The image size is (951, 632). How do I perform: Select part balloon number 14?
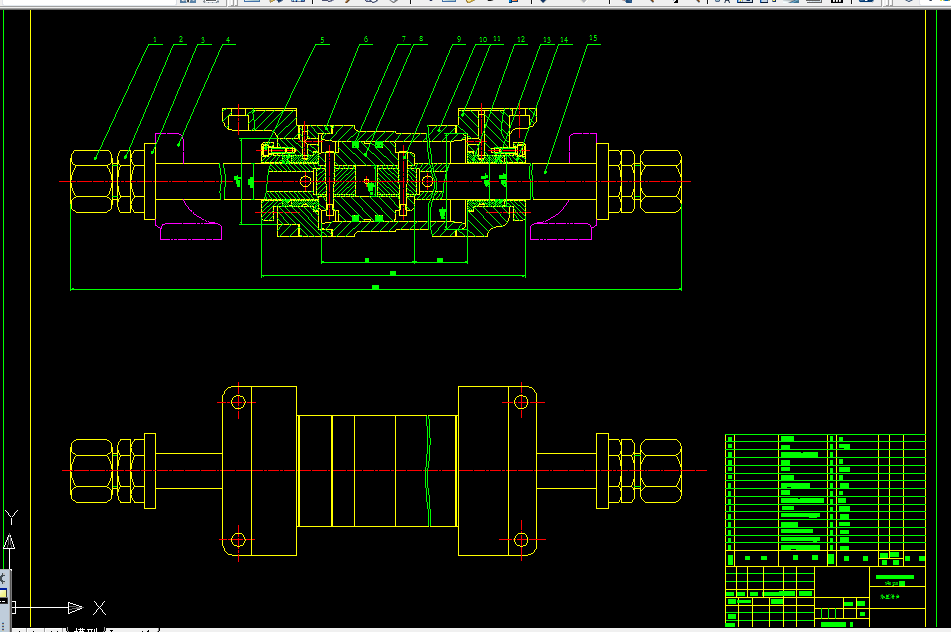pos(564,40)
